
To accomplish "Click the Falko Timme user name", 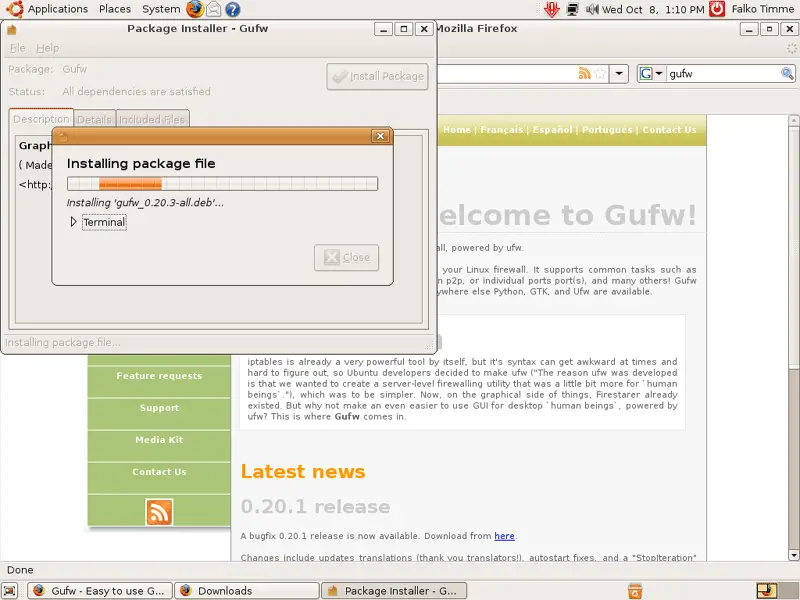I will tap(762, 9).
